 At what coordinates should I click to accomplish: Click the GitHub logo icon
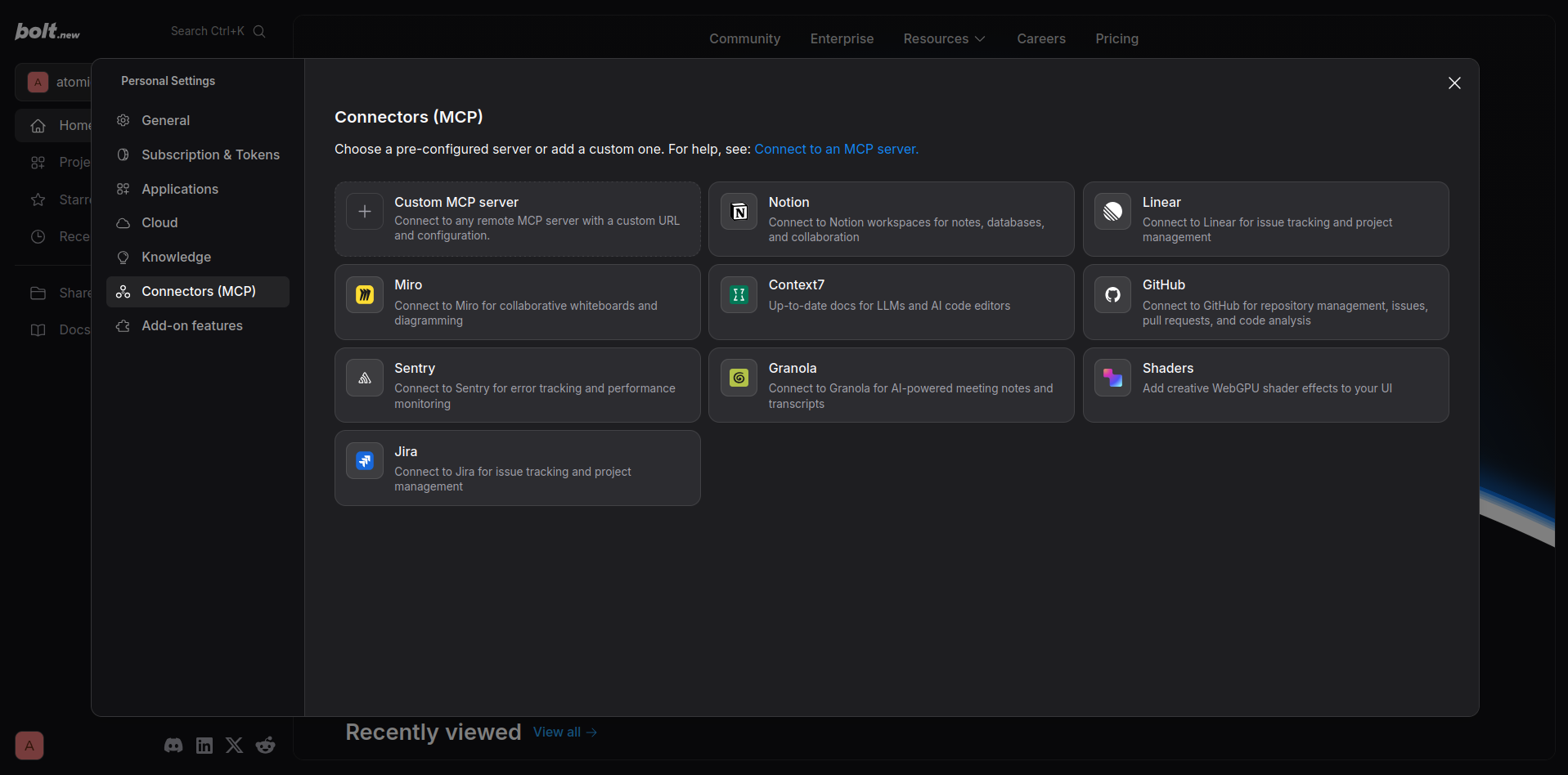pos(1112,294)
